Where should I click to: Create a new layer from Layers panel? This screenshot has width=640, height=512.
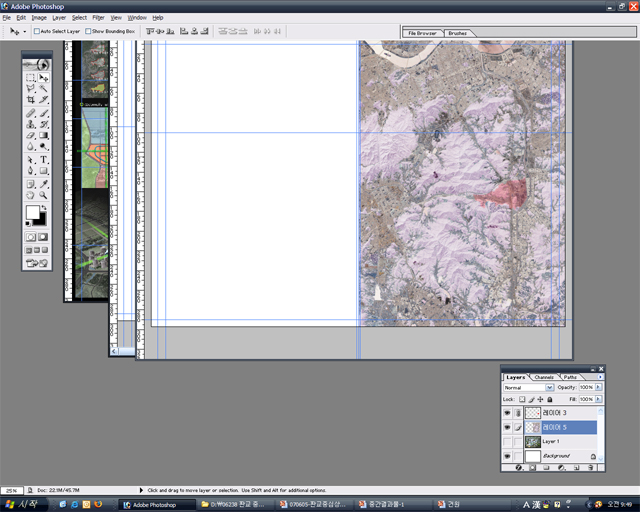[x=577, y=467]
